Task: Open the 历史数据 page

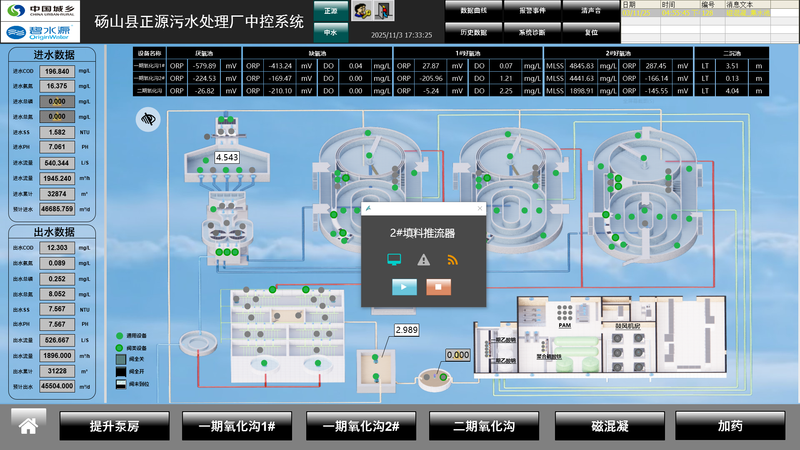Action: click(473, 32)
